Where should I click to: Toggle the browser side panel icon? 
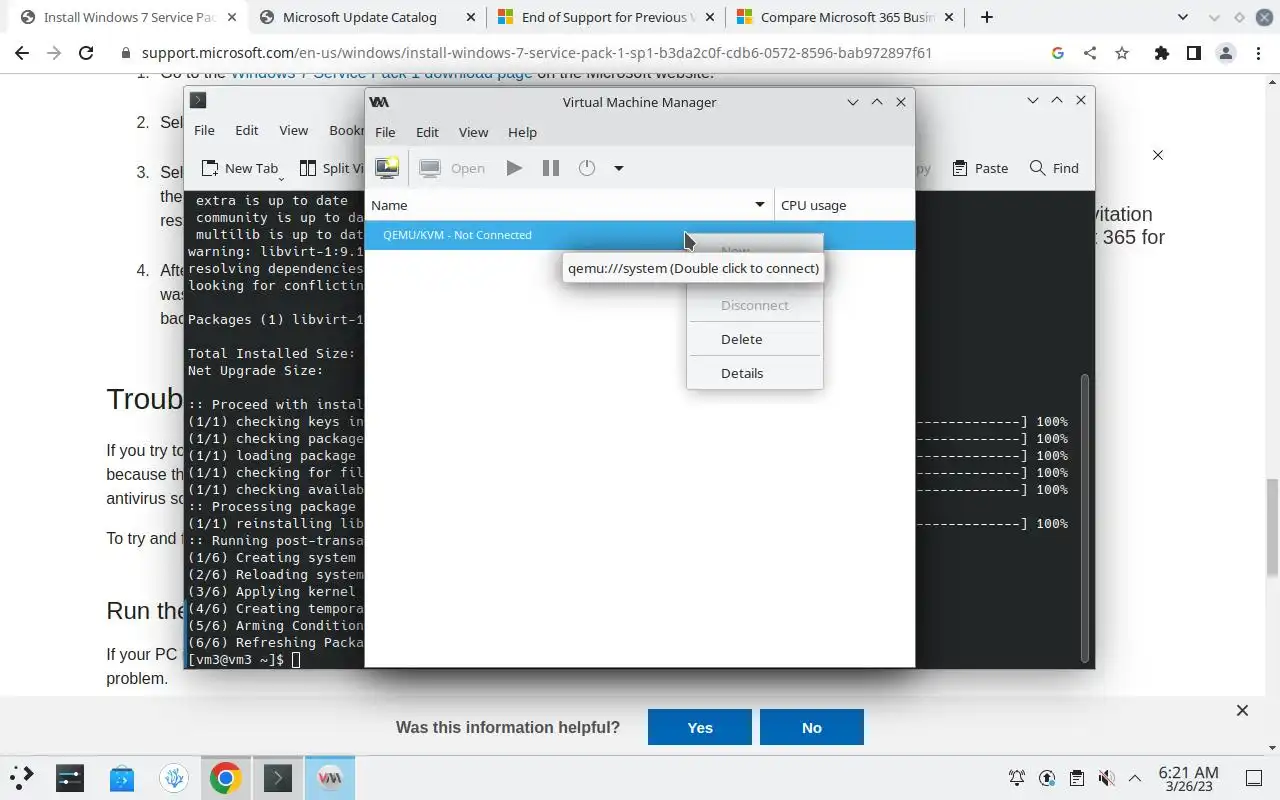1193,53
